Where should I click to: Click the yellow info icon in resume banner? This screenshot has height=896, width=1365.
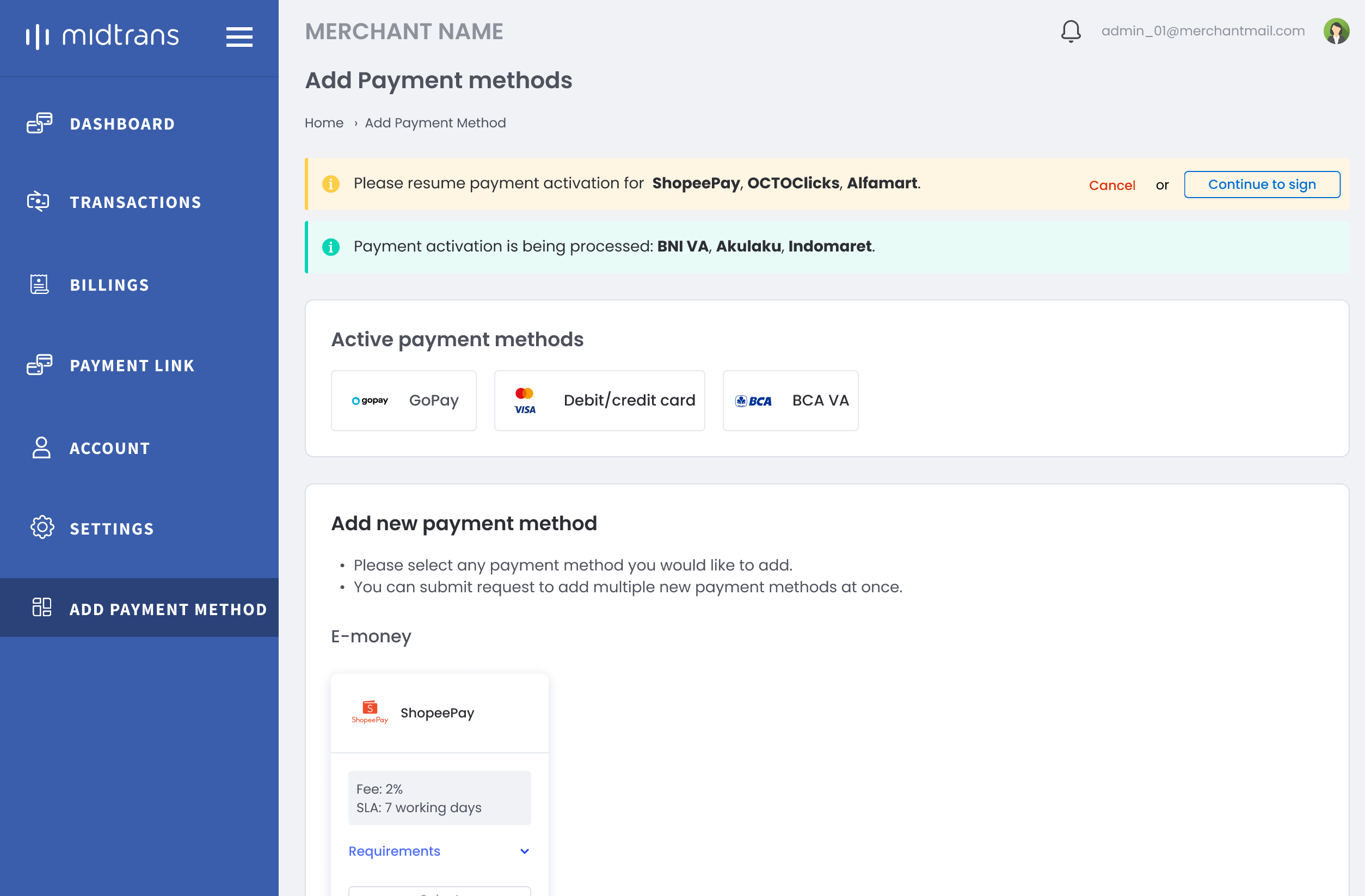pyautogui.click(x=331, y=183)
